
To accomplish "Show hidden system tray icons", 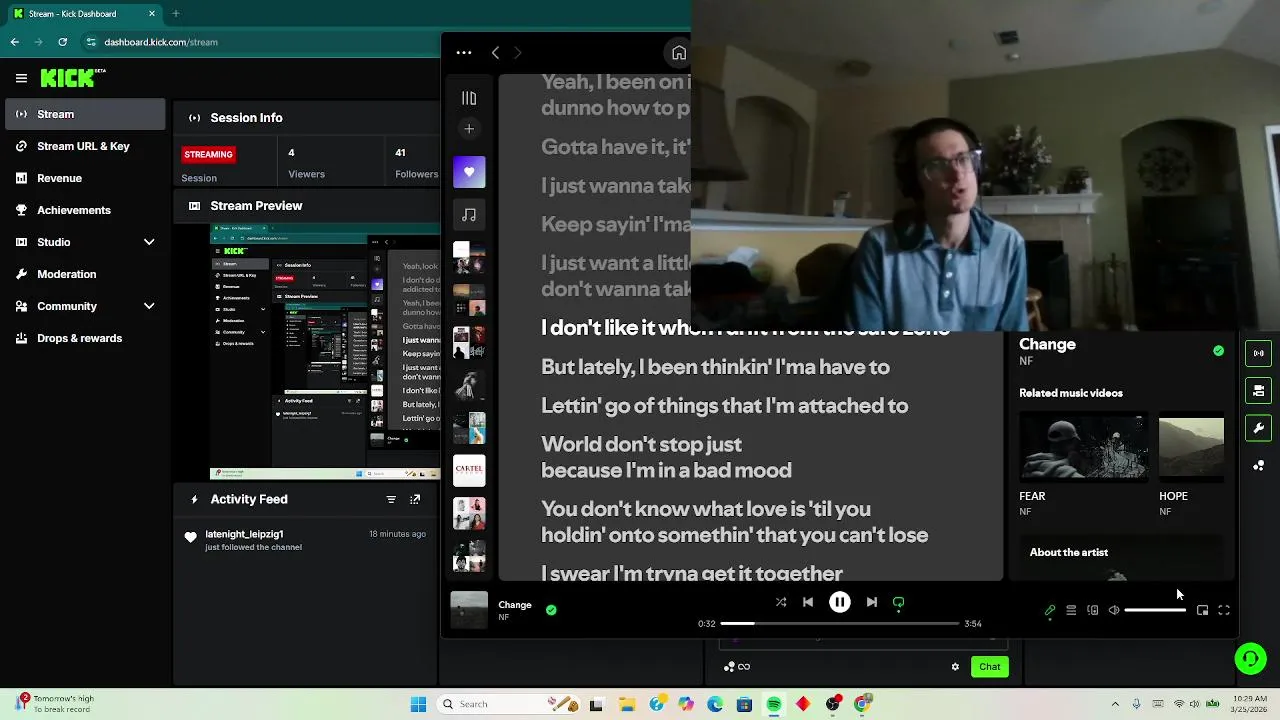I will pos(1115,704).
